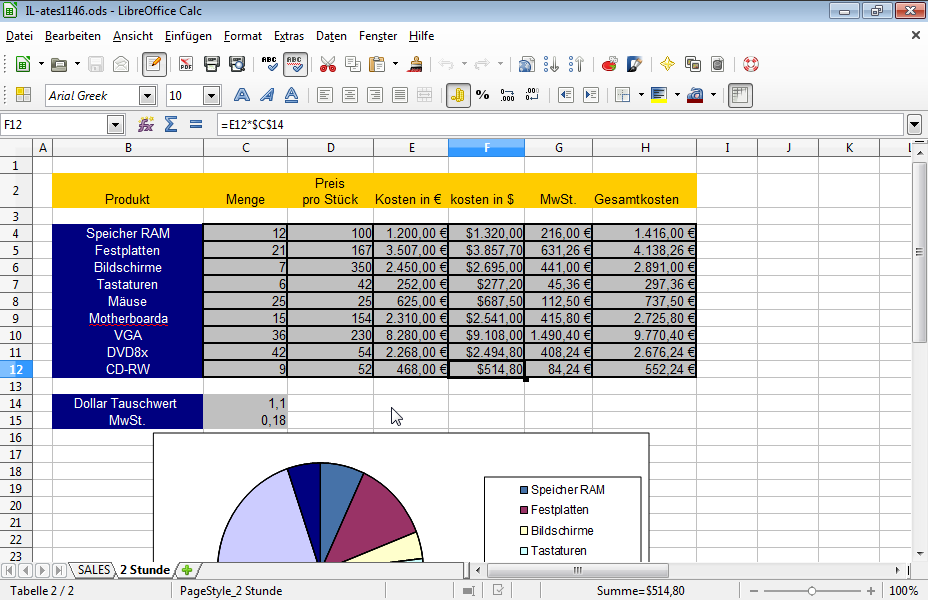Open the page preview icon
Image resolution: width=928 pixels, height=600 pixels.
[x=237, y=64]
